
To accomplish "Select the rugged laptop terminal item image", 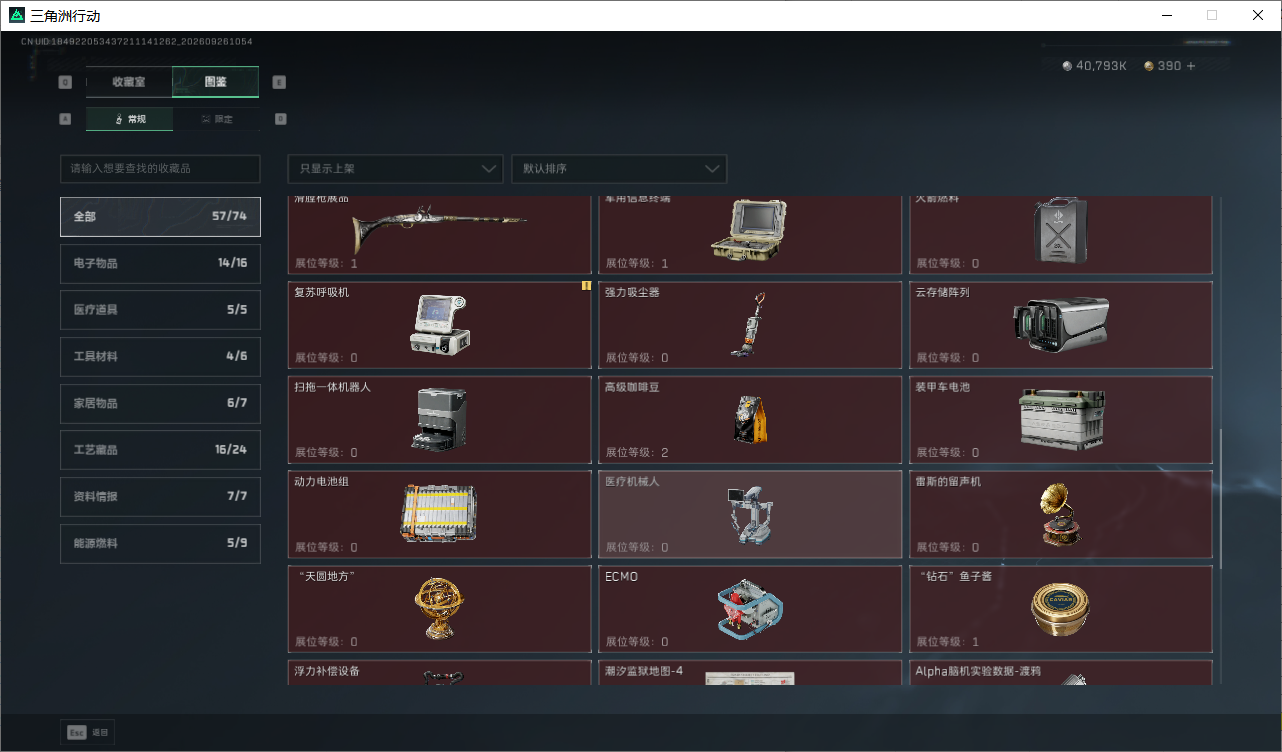I will (750, 230).
